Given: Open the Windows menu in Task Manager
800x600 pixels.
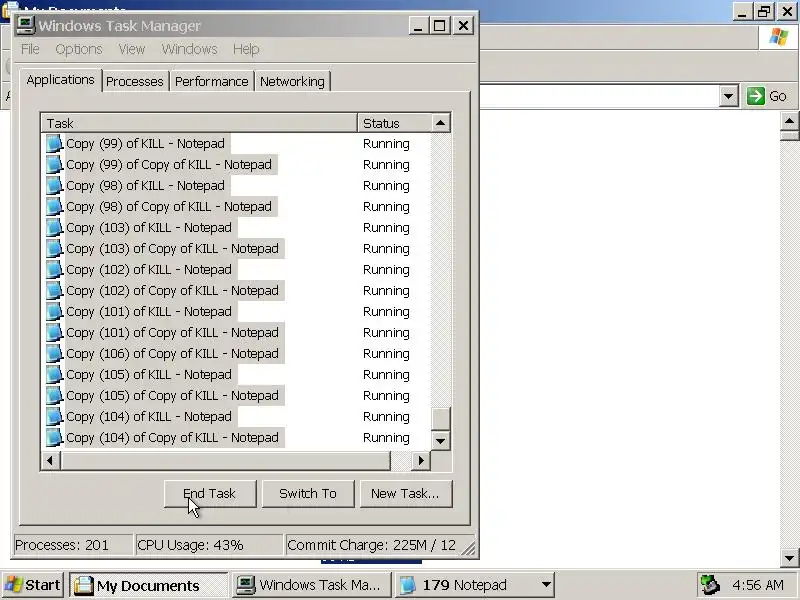Looking at the screenshot, I should [x=189, y=49].
